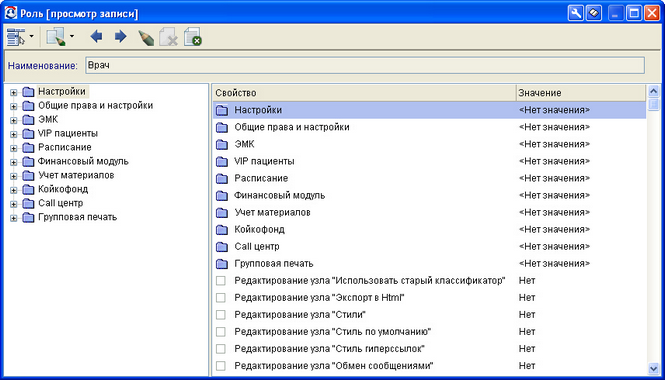Minimize the Роль window

click(616, 13)
